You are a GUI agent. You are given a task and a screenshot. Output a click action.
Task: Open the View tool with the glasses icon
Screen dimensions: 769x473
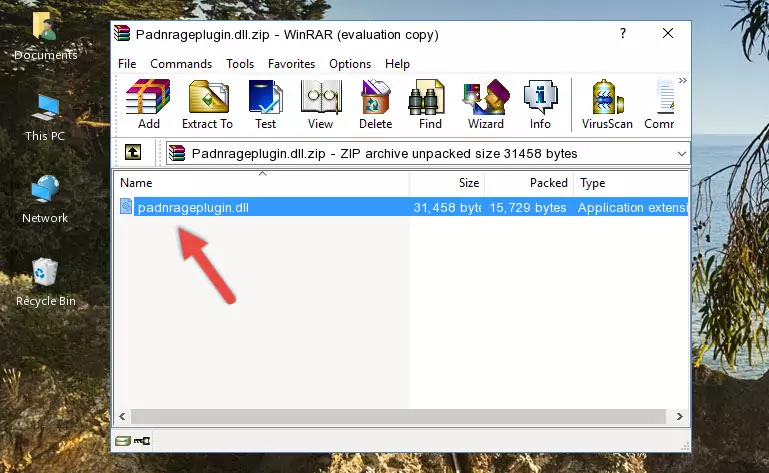(321, 104)
